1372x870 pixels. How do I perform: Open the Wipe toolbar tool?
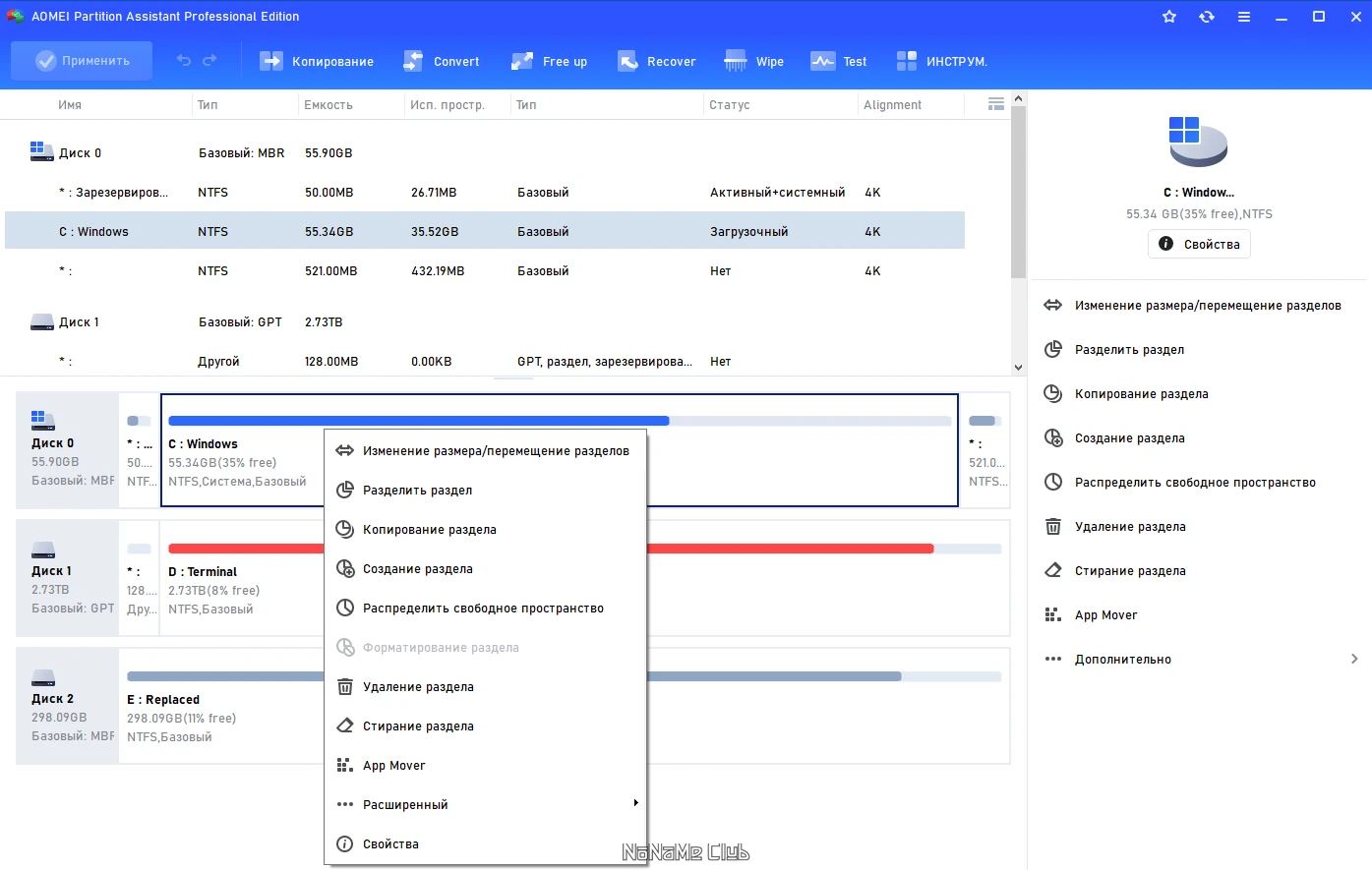point(753,61)
